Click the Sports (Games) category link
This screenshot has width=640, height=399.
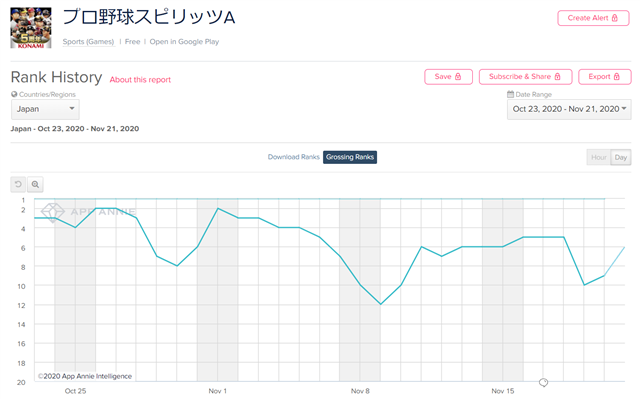tap(89, 42)
